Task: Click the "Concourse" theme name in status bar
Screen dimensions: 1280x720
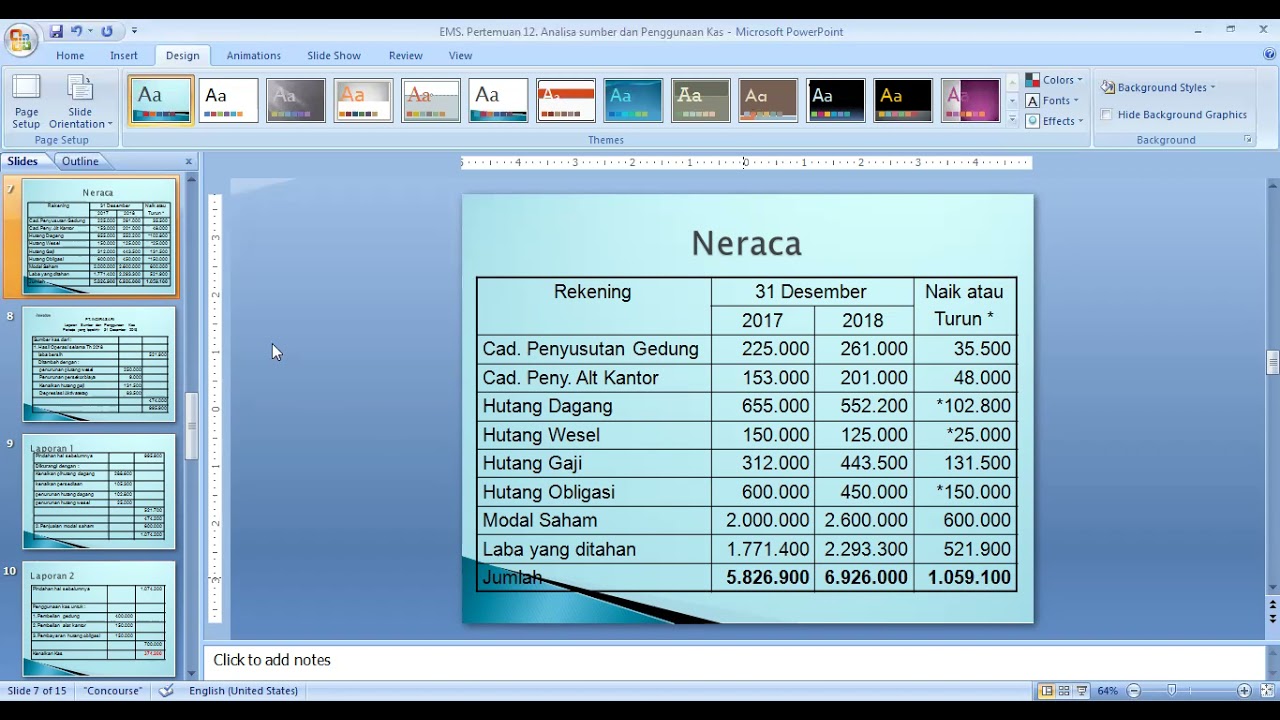Action: (113, 691)
